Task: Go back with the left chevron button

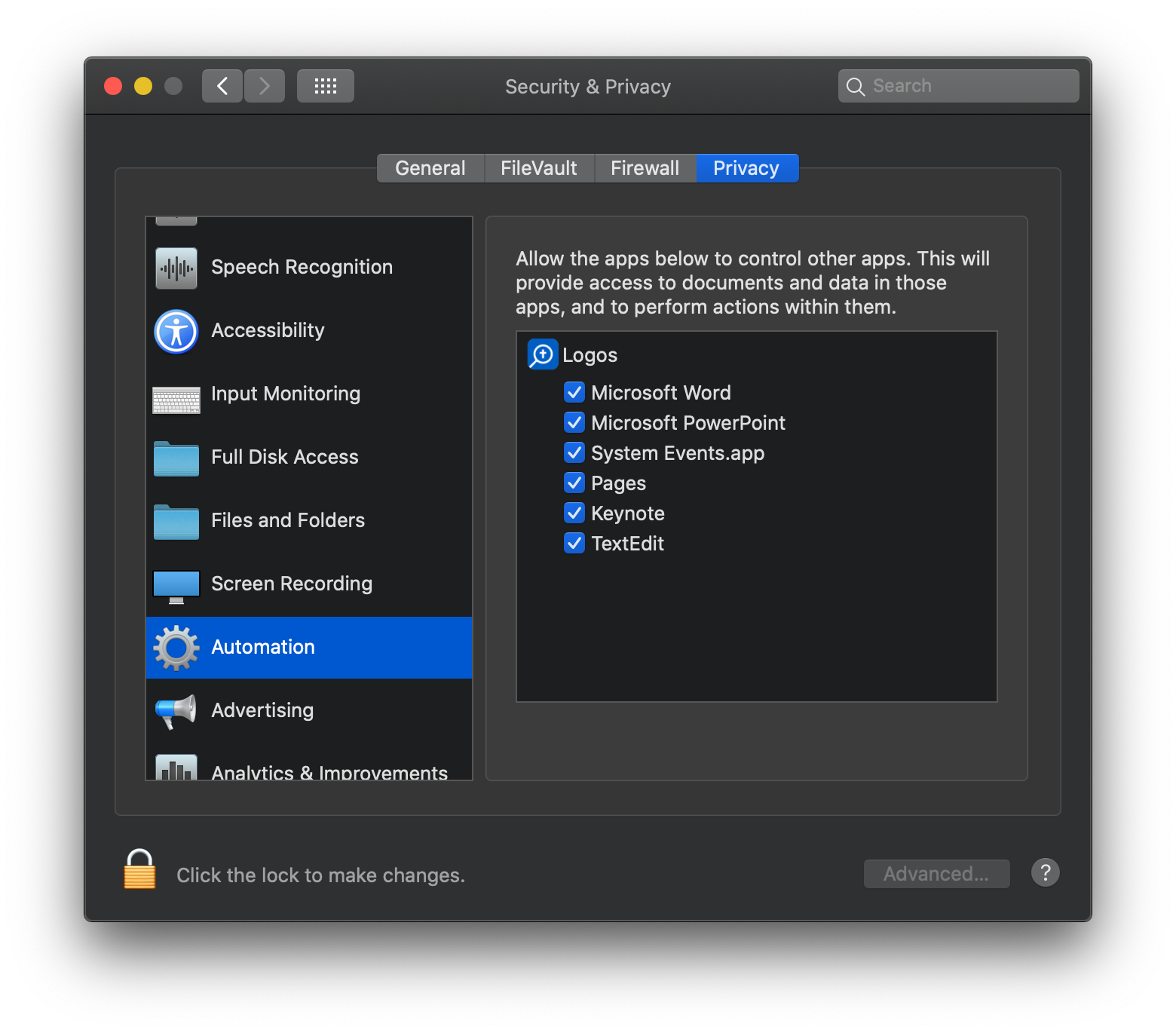Action: coord(222,86)
